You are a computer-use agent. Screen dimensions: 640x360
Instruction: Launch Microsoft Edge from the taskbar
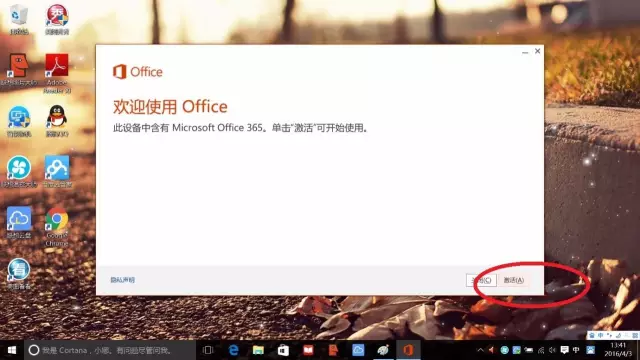coord(233,350)
